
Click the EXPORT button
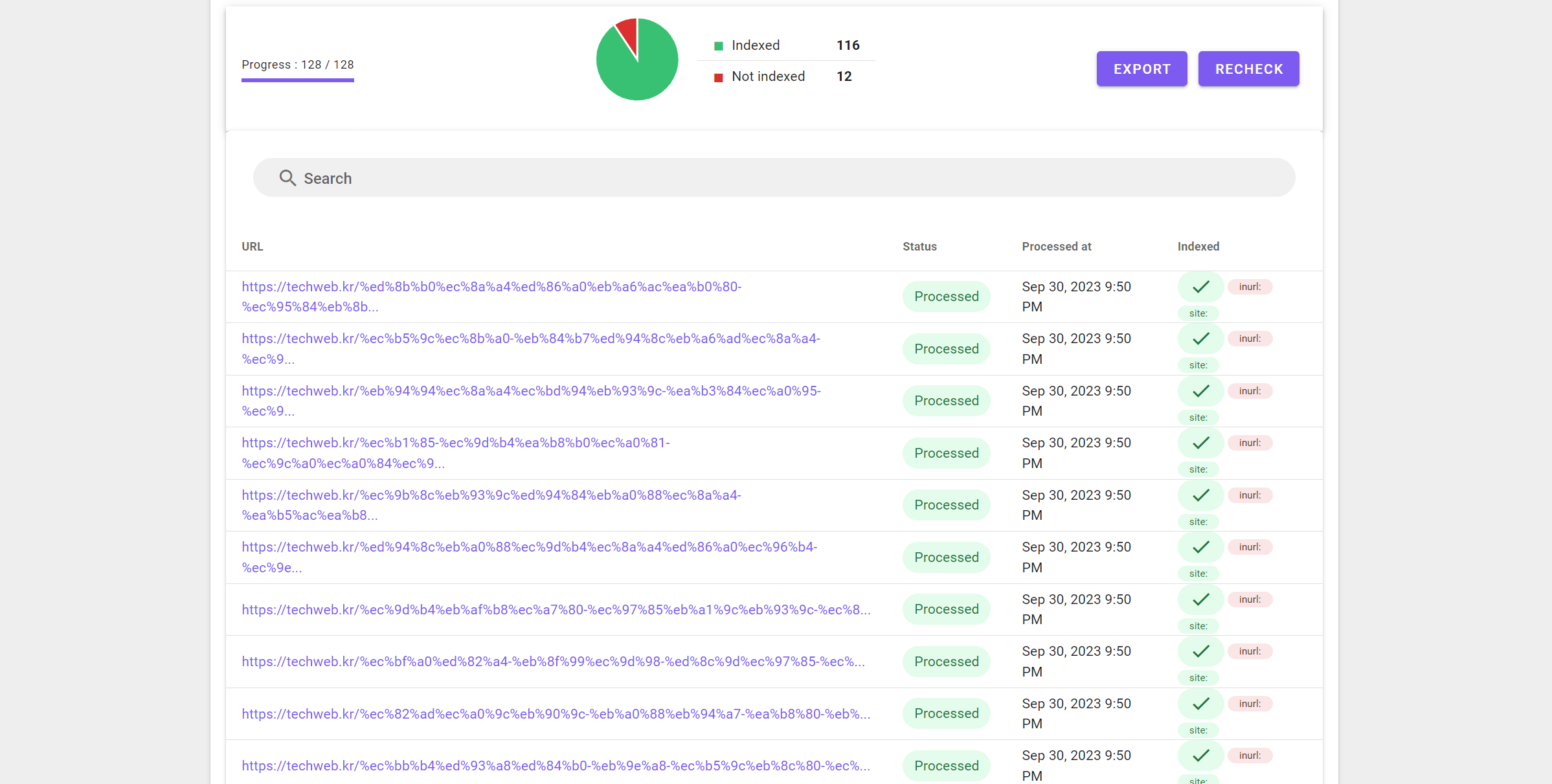click(1142, 69)
